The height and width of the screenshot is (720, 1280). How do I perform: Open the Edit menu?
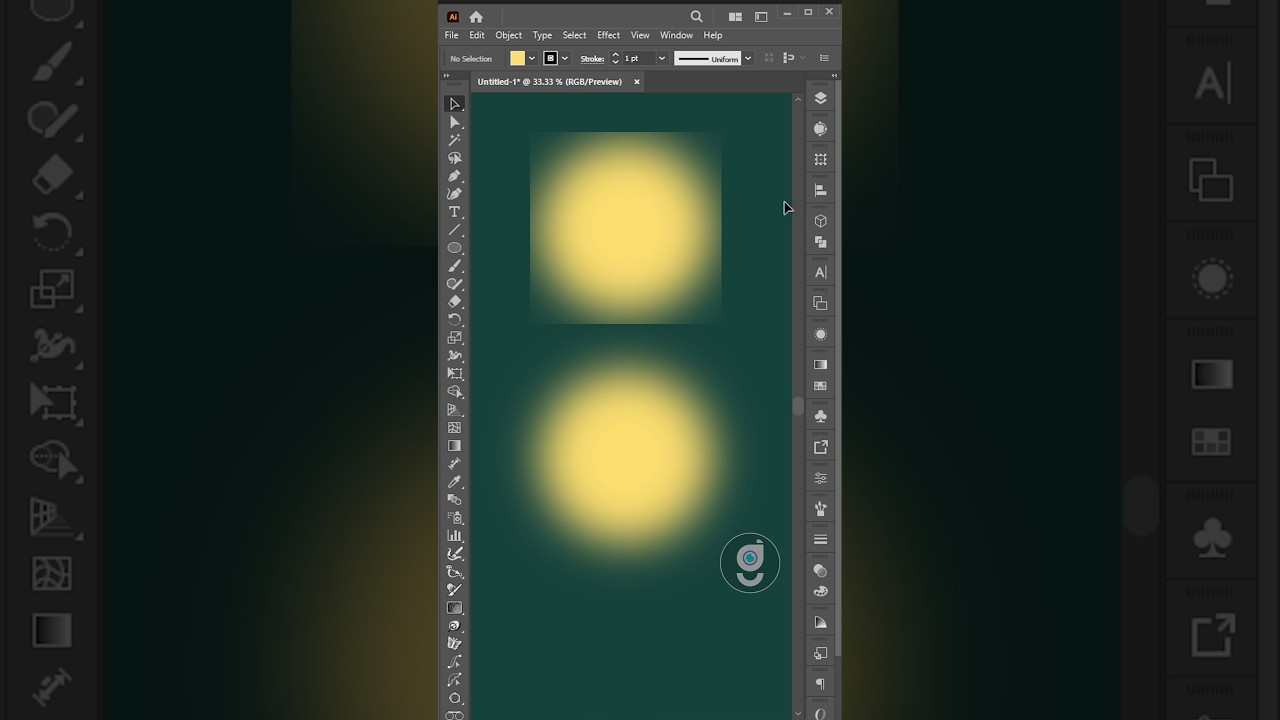point(477,35)
